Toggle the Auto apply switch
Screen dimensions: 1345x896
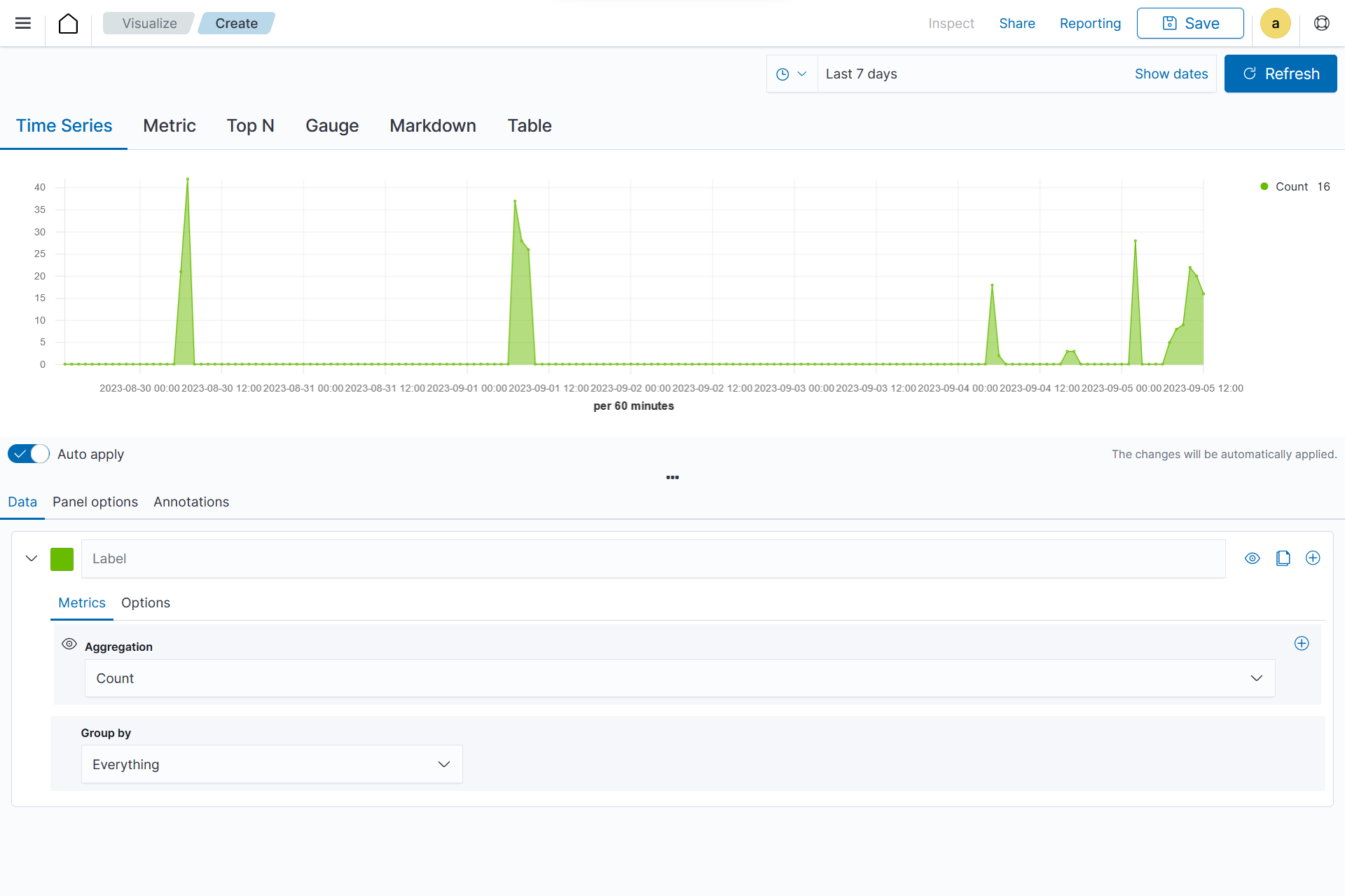[29, 454]
